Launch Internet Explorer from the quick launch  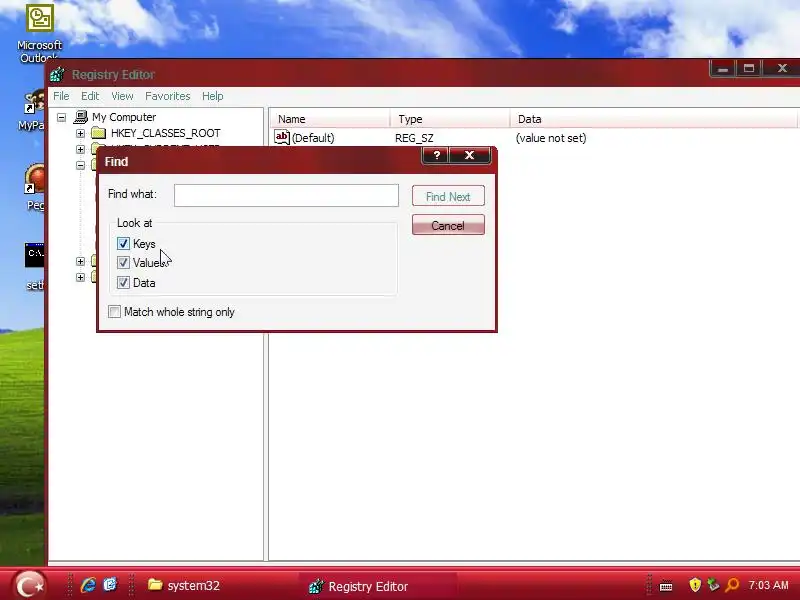(x=88, y=585)
